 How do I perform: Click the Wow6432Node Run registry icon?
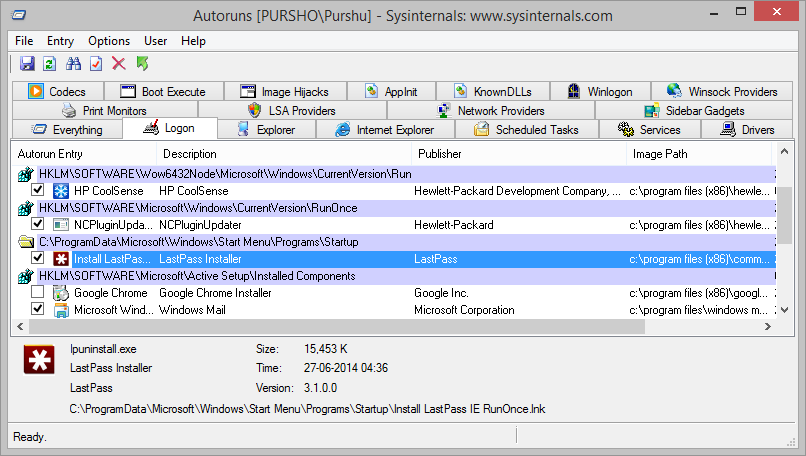(x=25, y=174)
